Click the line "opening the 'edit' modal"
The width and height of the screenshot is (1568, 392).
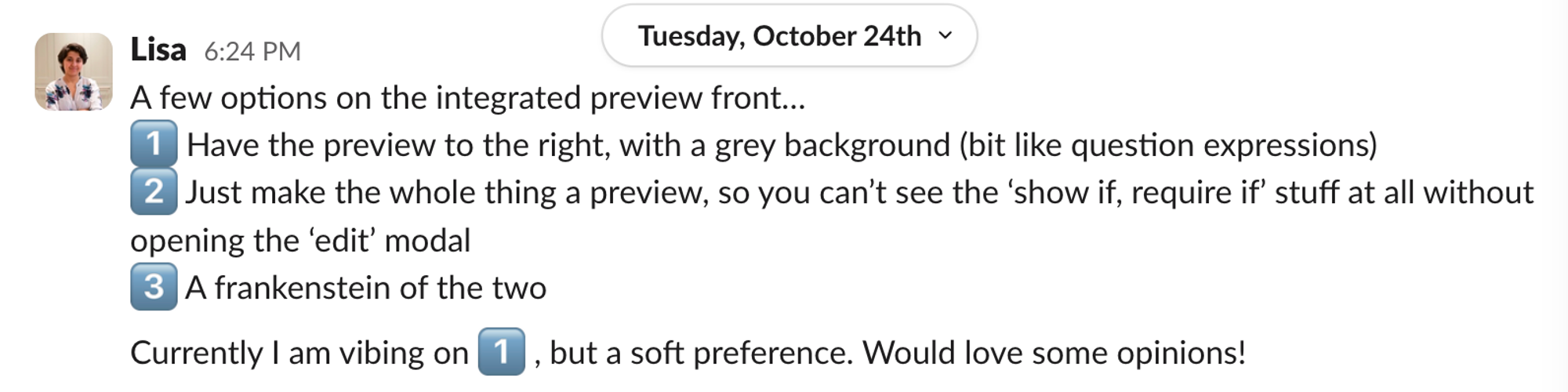(x=301, y=241)
